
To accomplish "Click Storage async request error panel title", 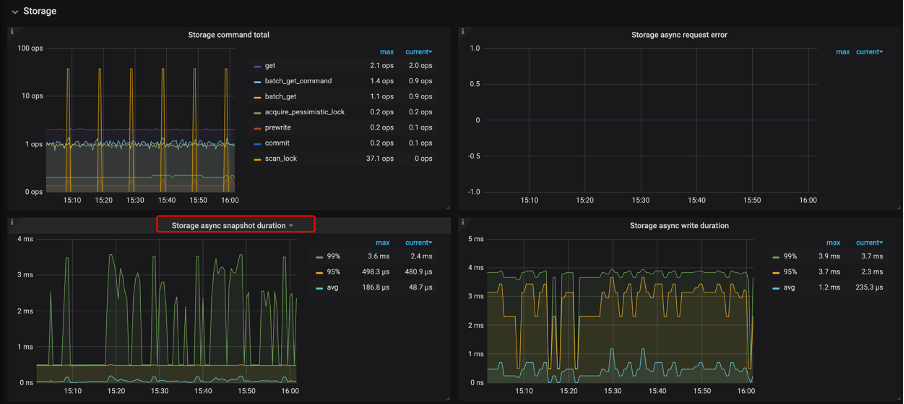I will (x=678, y=35).
